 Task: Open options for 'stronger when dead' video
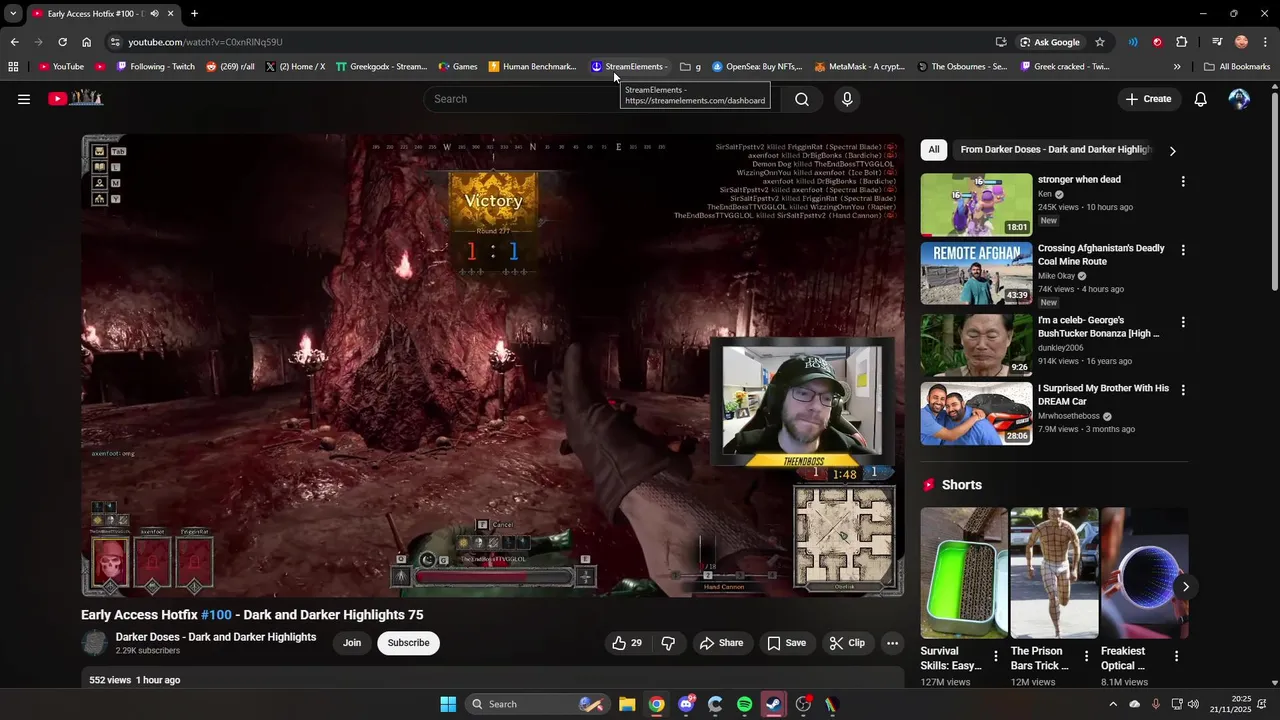[1183, 182]
